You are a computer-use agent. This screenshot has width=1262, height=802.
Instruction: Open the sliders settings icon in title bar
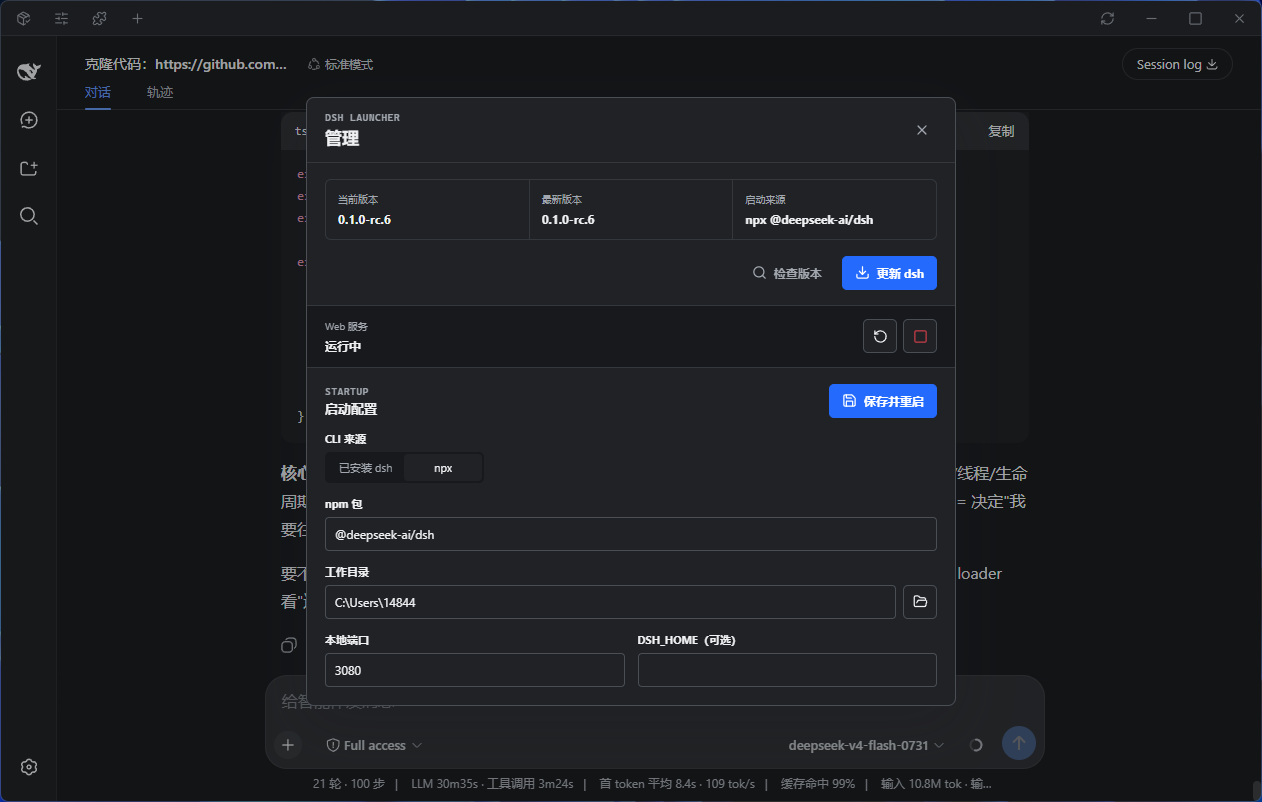62,18
